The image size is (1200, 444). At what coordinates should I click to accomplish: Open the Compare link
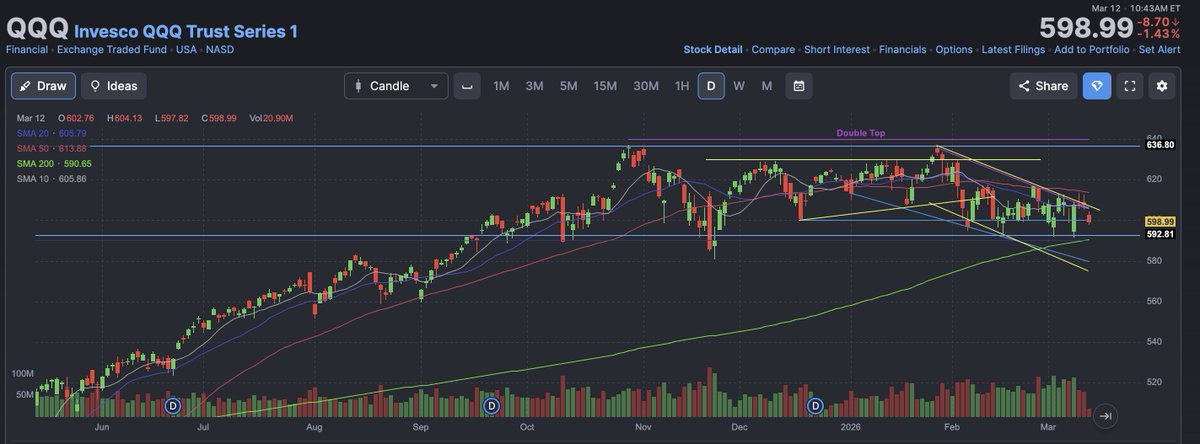pos(773,49)
